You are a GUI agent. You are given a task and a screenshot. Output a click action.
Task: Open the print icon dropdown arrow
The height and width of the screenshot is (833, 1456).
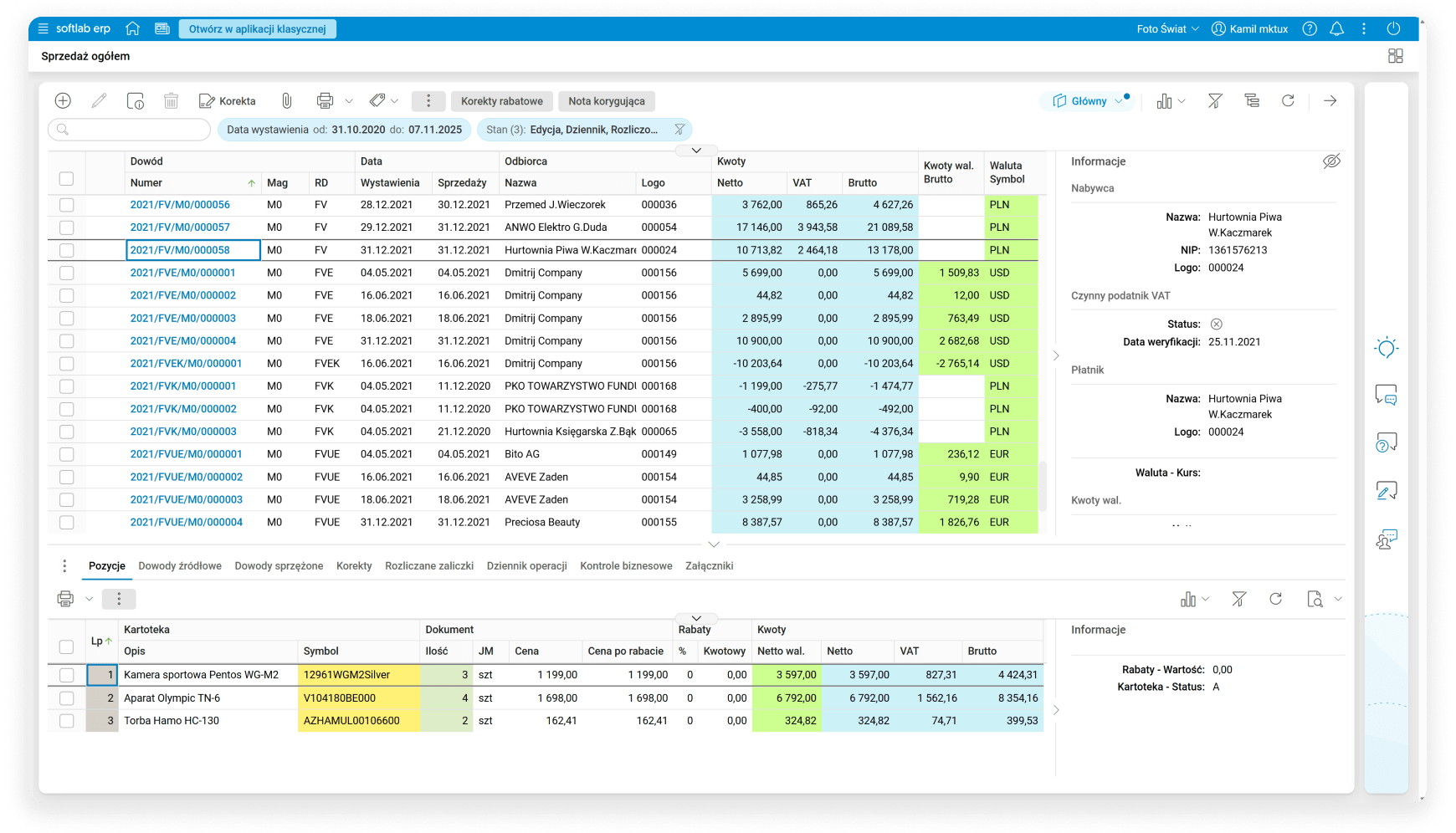(349, 101)
